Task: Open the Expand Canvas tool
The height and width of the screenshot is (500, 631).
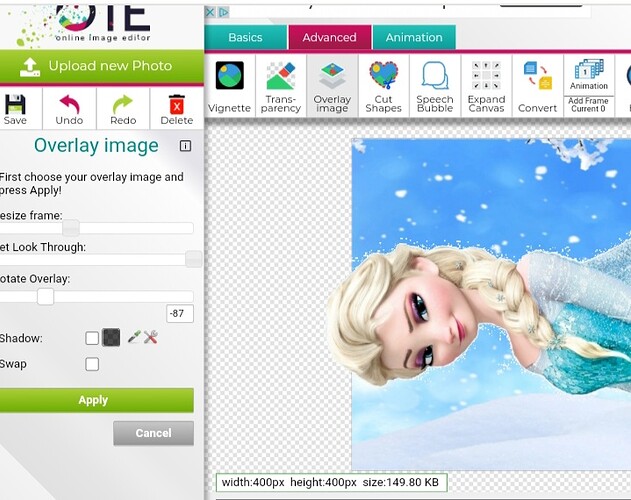Action: (486, 78)
